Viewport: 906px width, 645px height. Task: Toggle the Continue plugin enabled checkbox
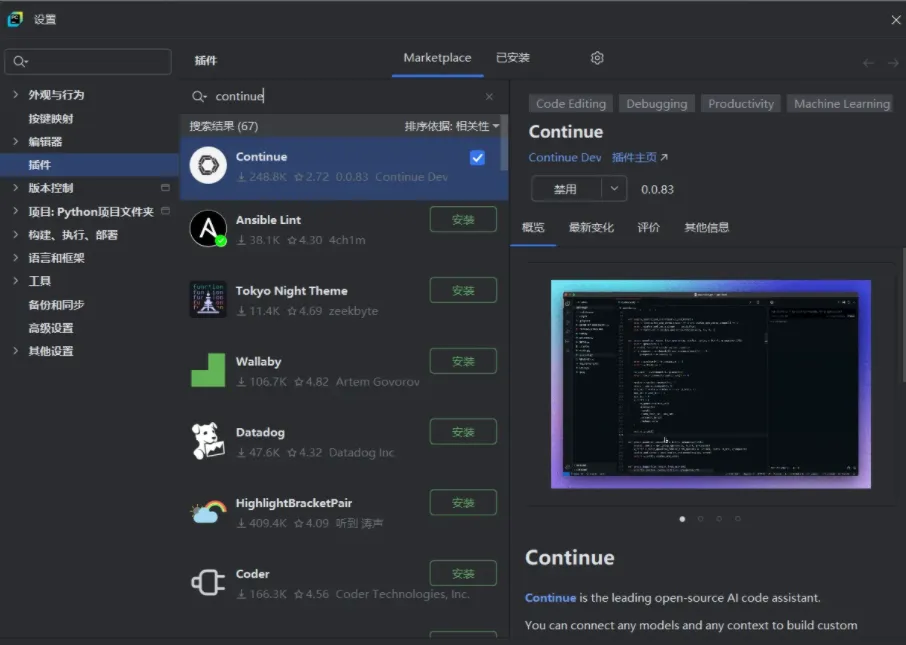pyautogui.click(x=477, y=158)
